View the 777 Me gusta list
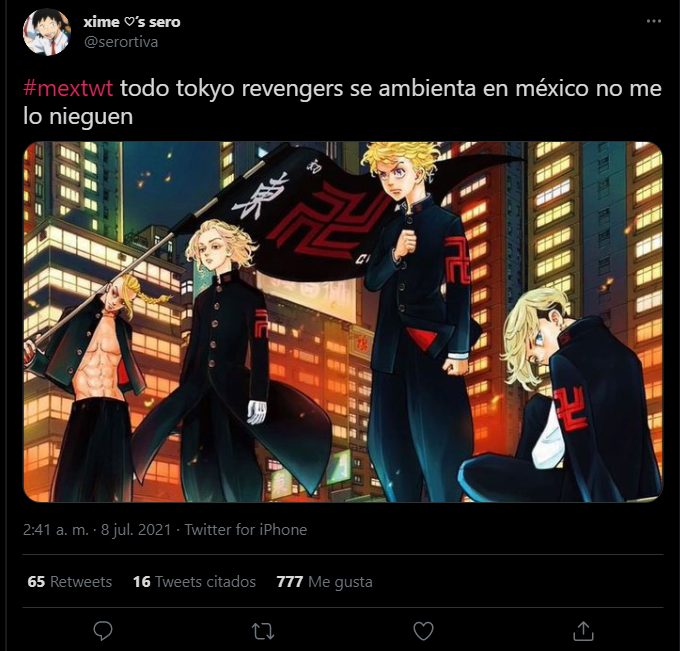 tap(324, 582)
